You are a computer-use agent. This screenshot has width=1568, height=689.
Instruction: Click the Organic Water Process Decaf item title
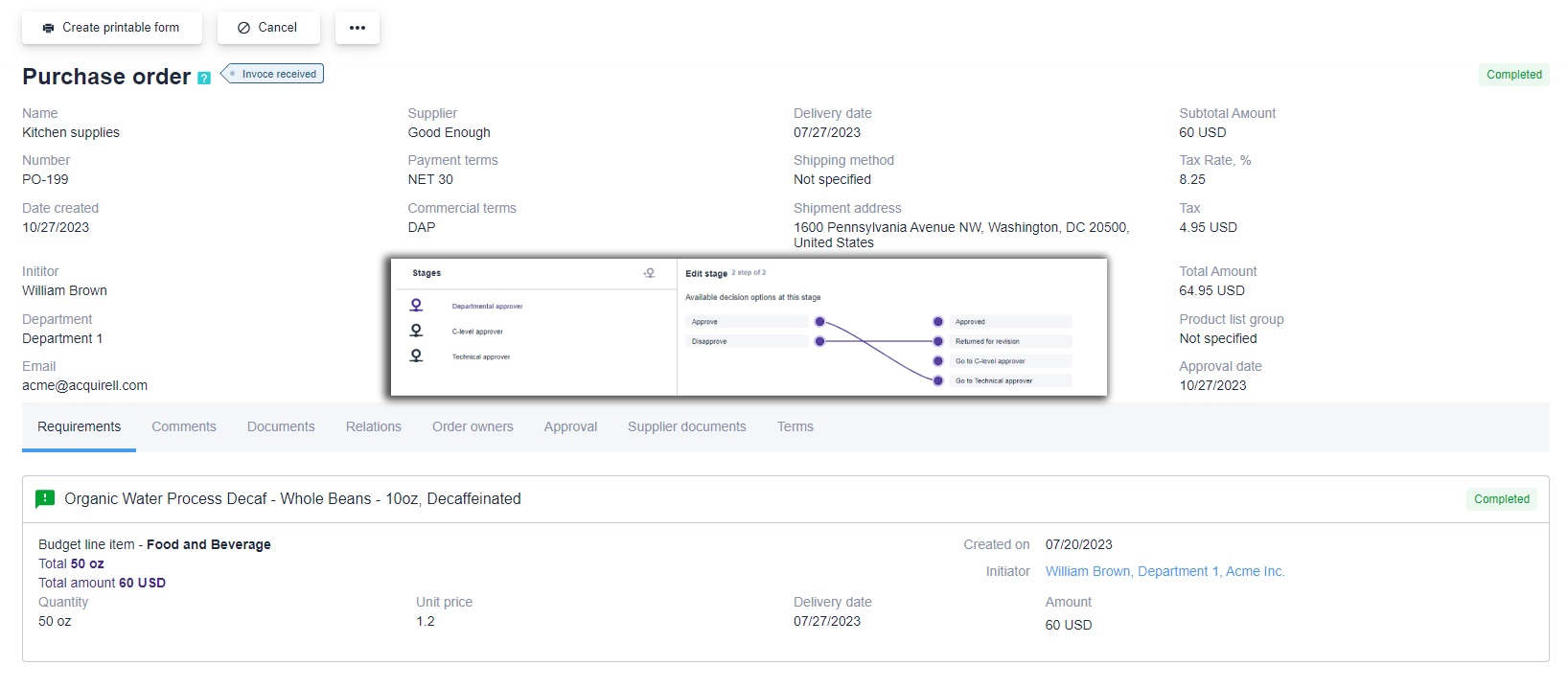[x=292, y=499]
